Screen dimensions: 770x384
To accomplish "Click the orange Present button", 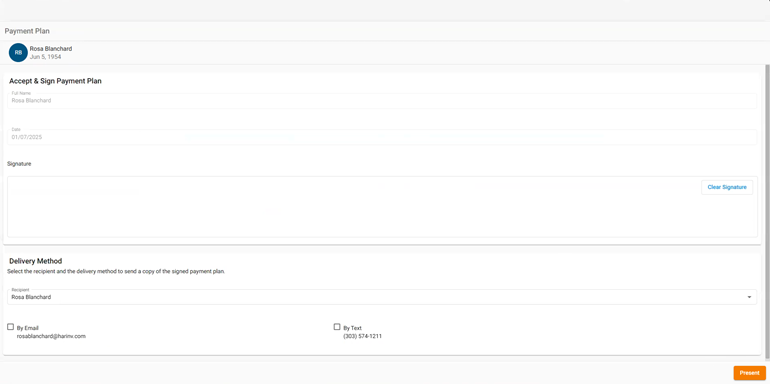I will [749, 373].
